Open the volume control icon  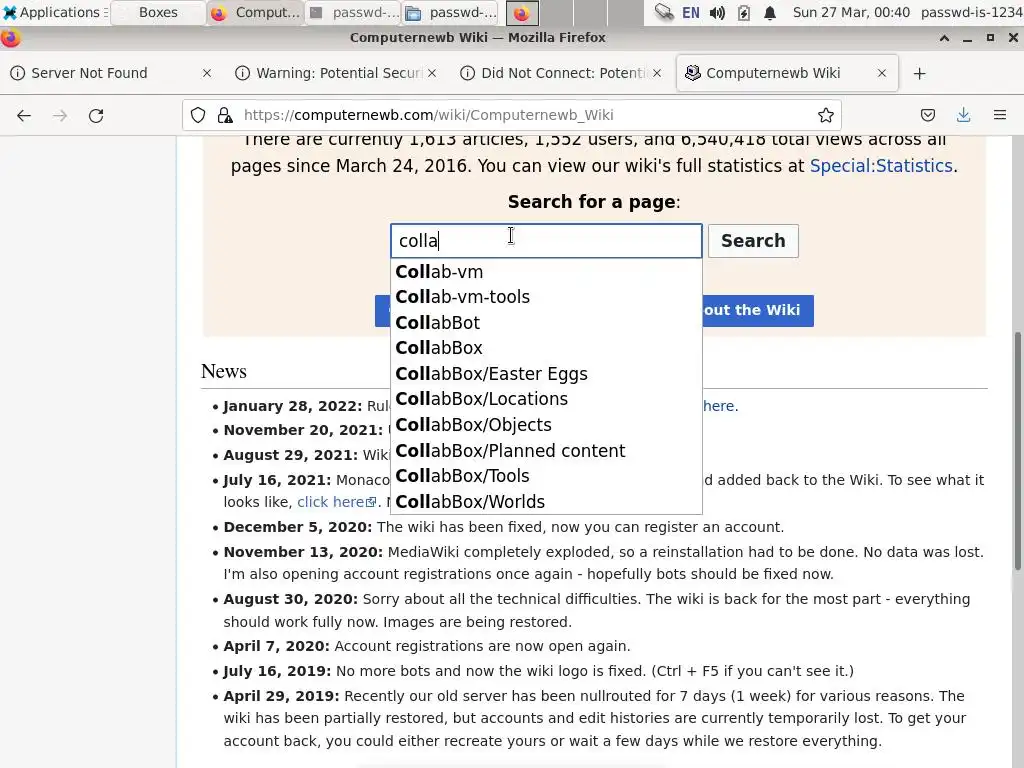717,12
